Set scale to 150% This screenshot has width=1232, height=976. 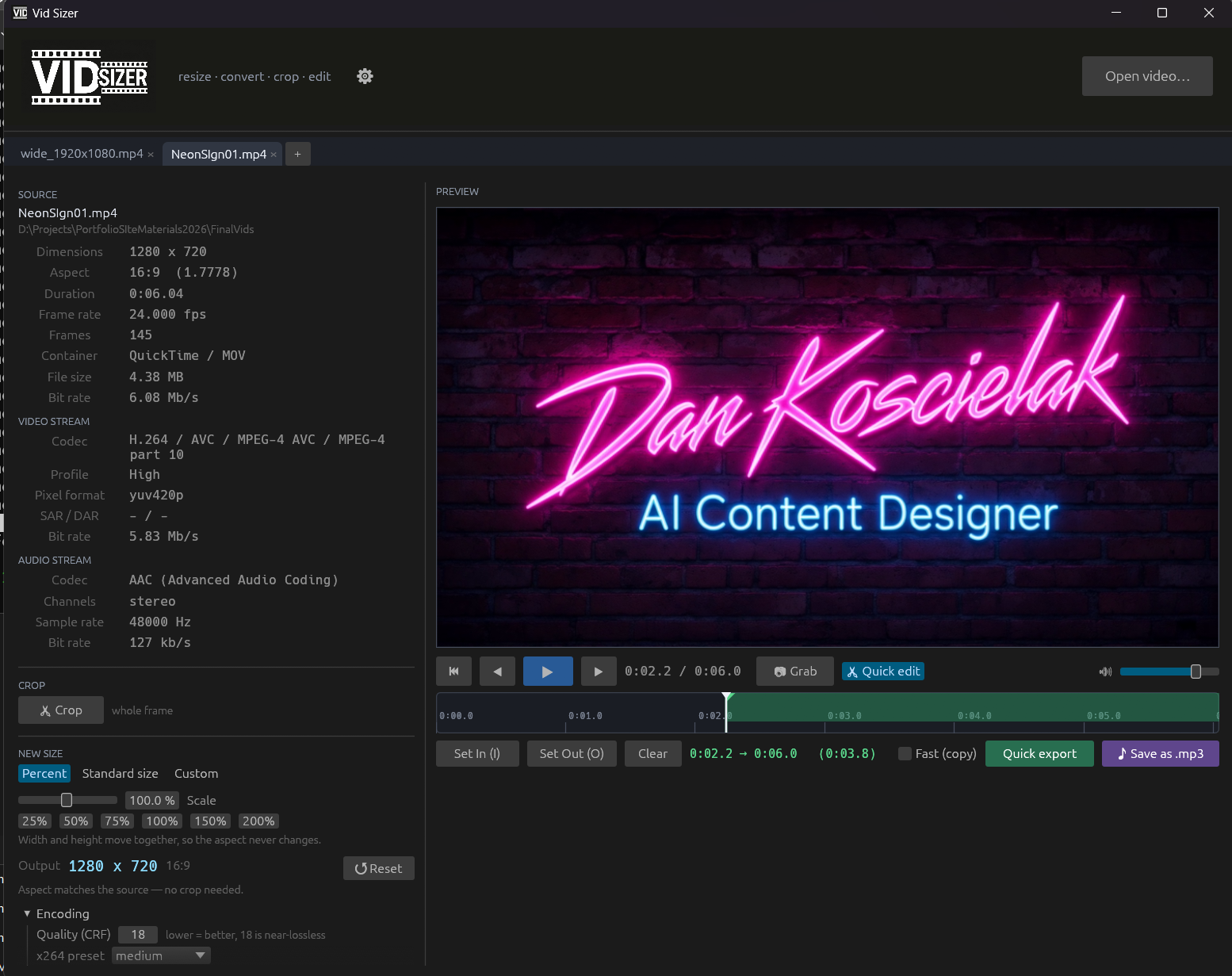210,821
